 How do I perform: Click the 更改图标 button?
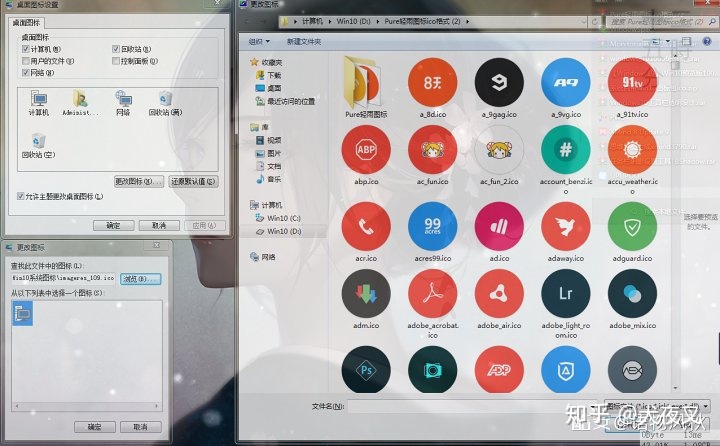(x=139, y=181)
